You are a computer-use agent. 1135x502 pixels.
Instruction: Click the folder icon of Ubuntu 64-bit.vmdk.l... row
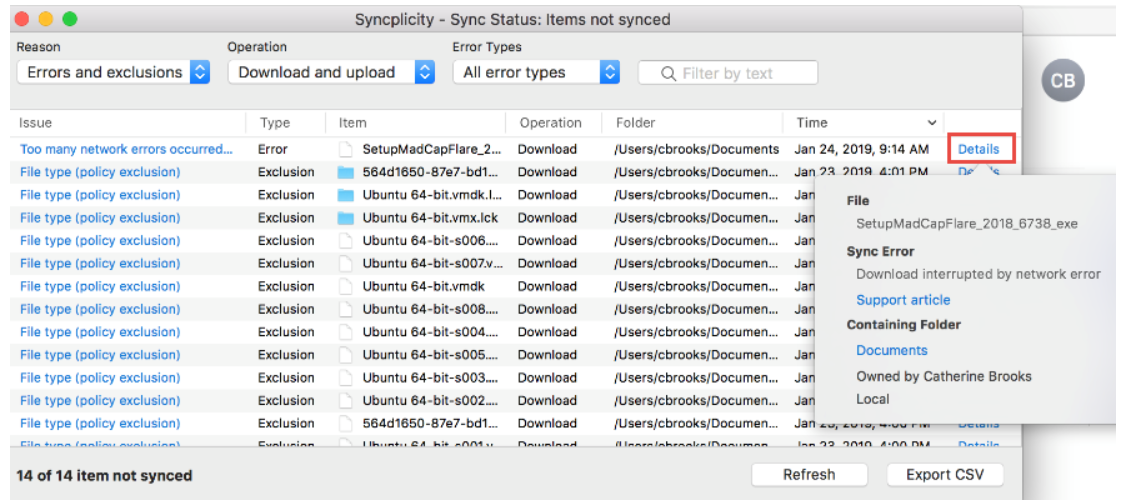(x=345, y=195)
